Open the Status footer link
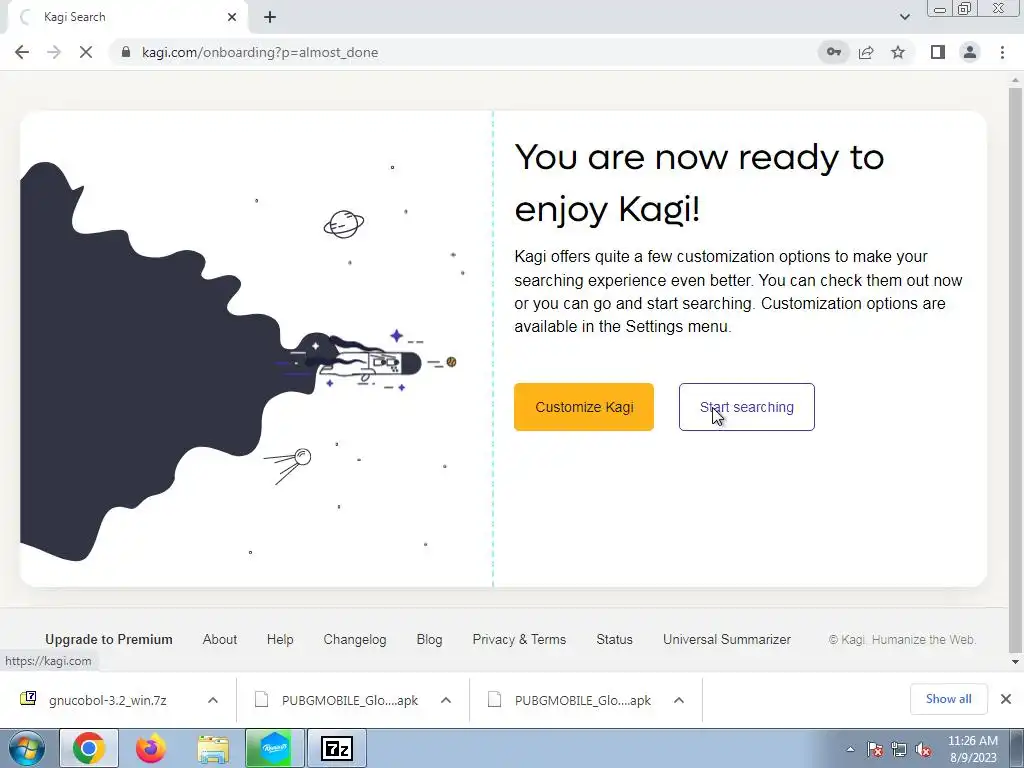Screen dimensions: 1024x768 (615, 639)
